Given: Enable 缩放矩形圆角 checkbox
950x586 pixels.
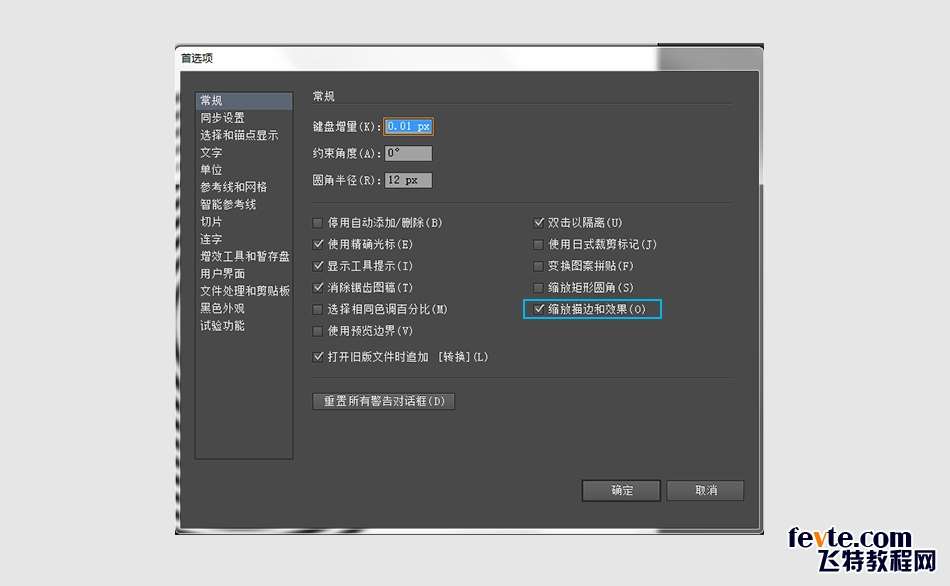Looking at the screenshot, I should pyautogui.click(x=538, y=287).
